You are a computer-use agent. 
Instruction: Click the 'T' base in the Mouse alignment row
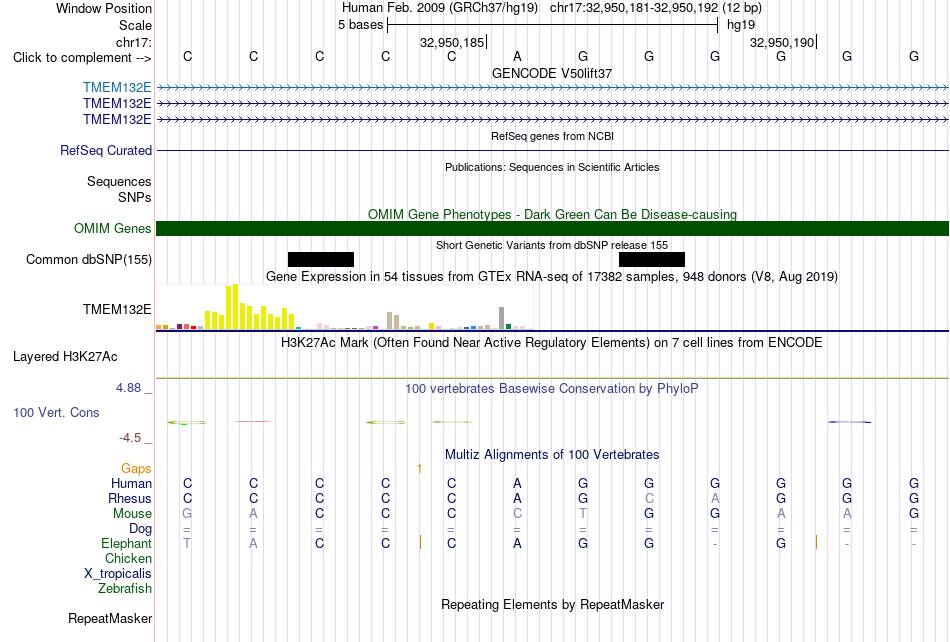coord(583,514)
